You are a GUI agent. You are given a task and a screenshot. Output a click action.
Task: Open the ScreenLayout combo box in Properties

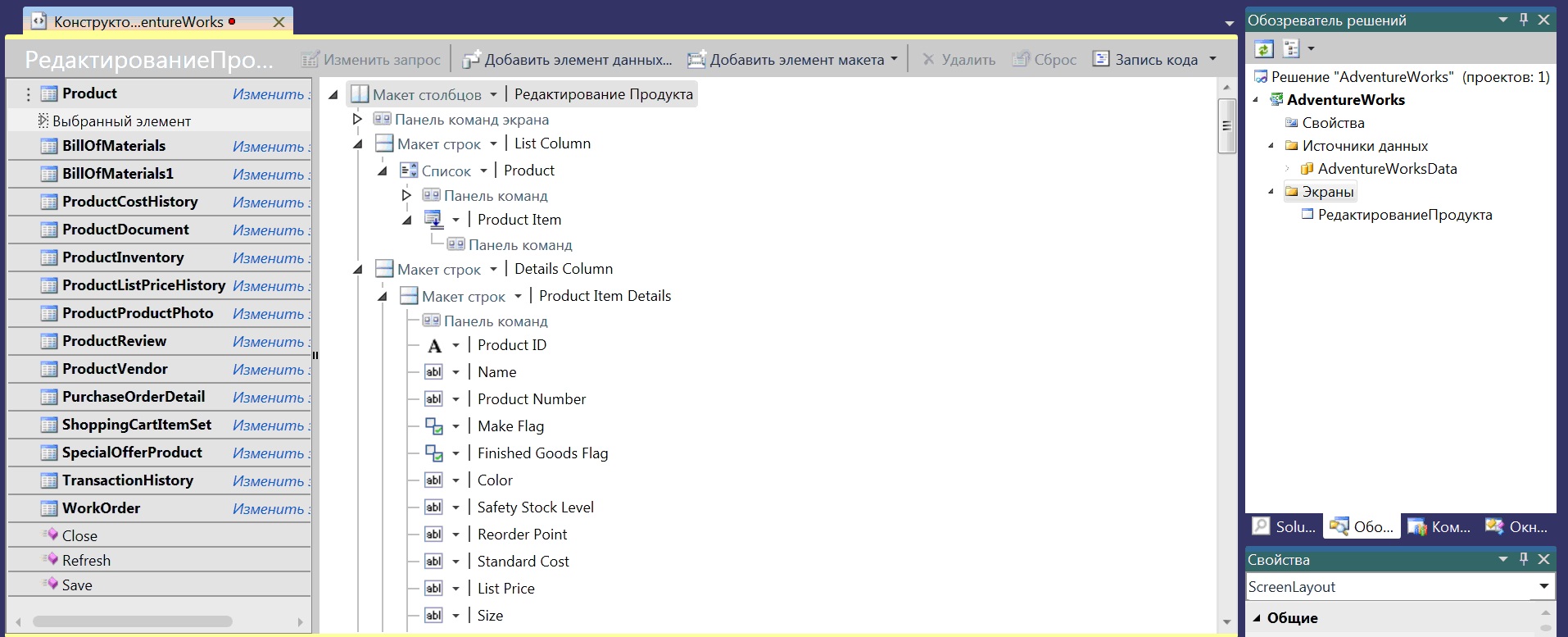tap(1543, 586)
